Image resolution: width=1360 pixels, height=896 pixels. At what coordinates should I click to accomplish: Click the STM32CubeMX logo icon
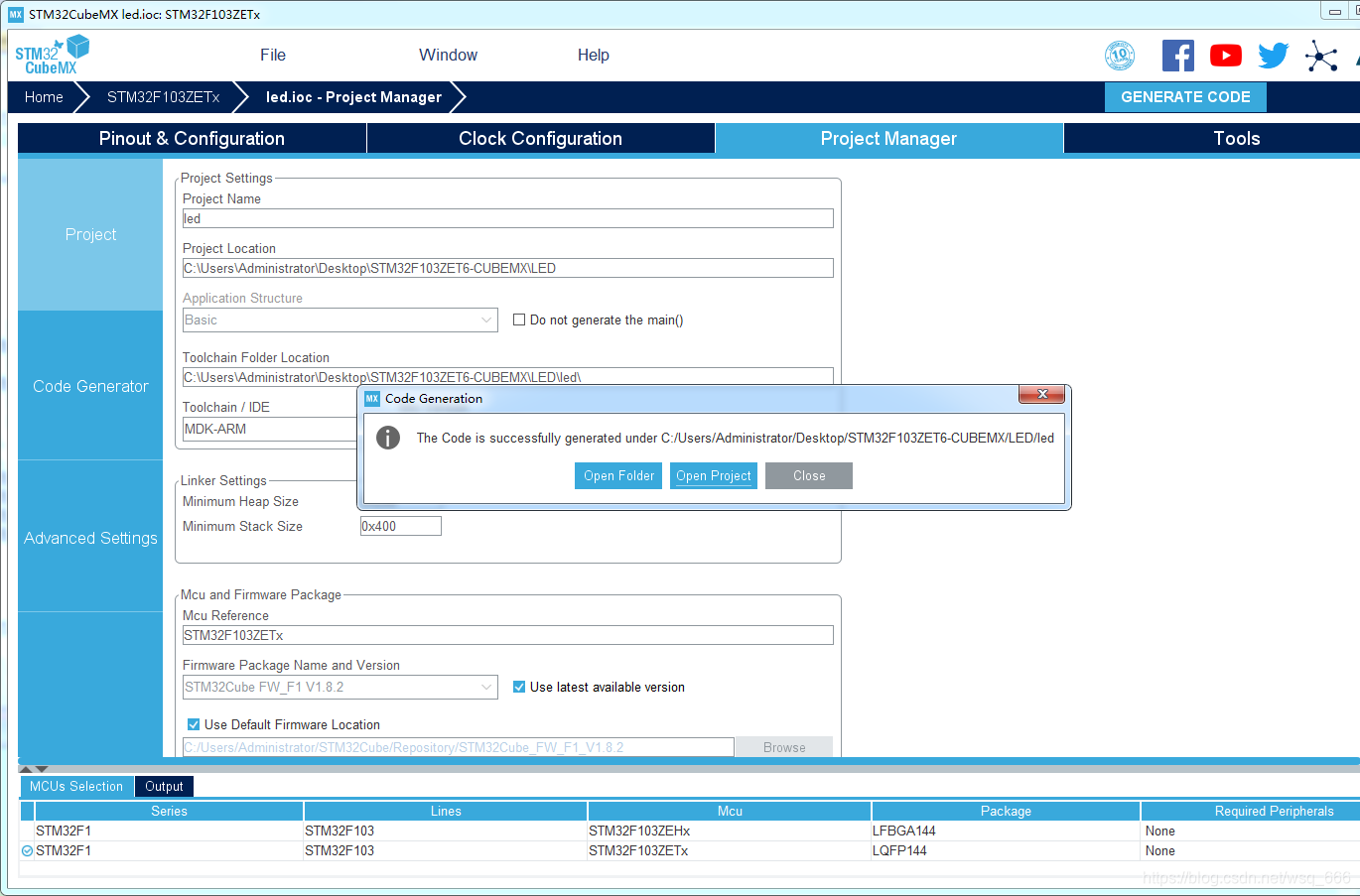(x=52, y=55)
